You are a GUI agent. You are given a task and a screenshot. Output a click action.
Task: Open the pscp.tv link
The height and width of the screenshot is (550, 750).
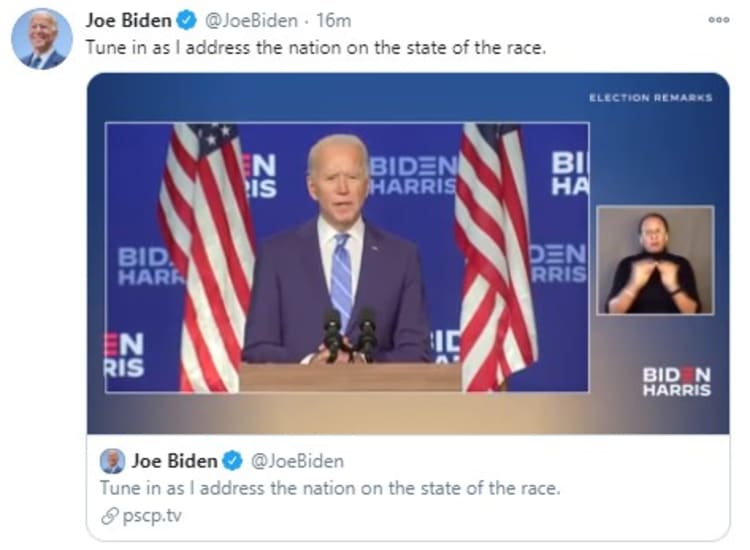(153, 516)
